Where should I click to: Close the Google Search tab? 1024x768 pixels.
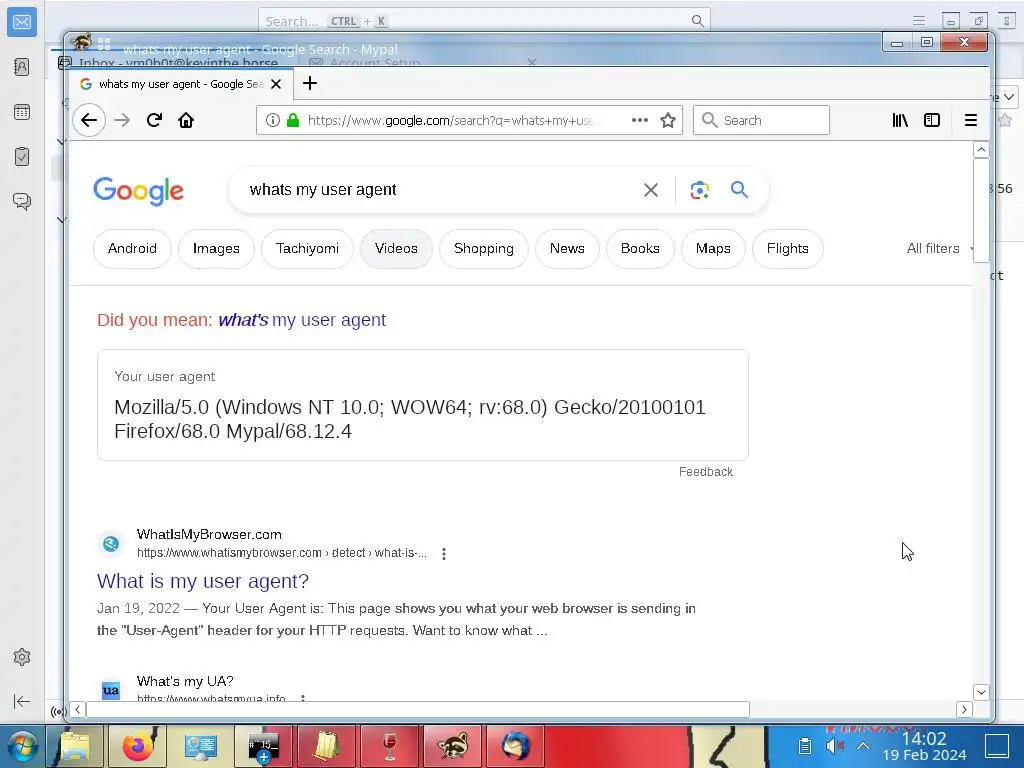tap(276, 84)
